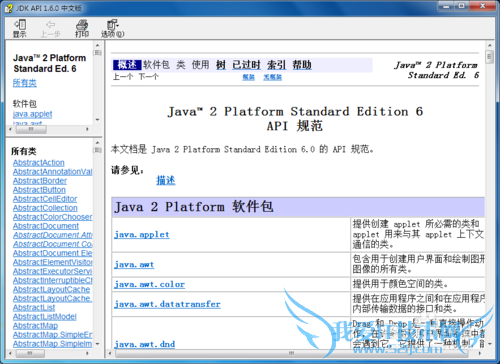Open the 所有类 link in packages pane
This screenshot has width=500, height=364.
pos(25,83)
